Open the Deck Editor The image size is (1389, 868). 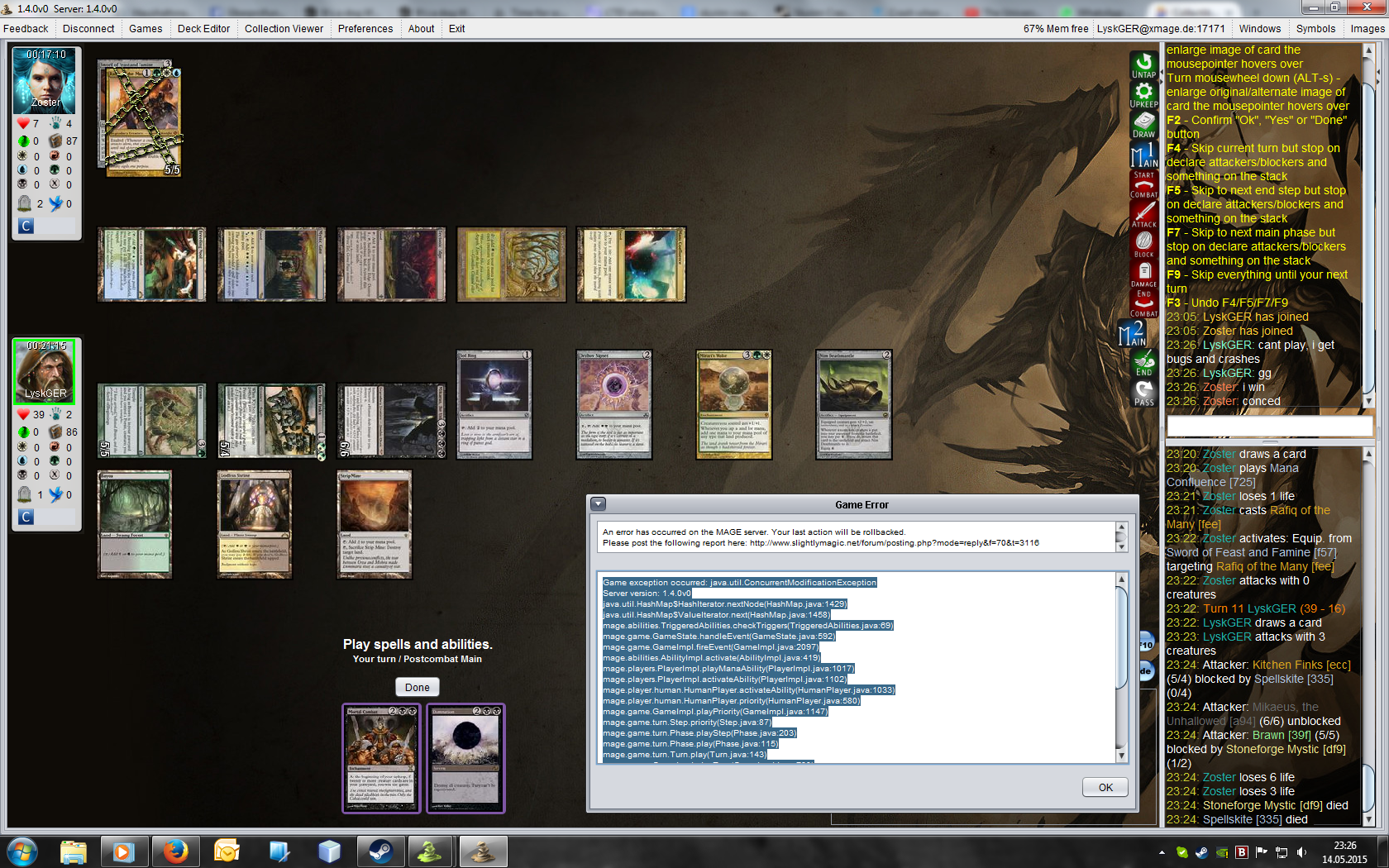[x=203, y=29]
